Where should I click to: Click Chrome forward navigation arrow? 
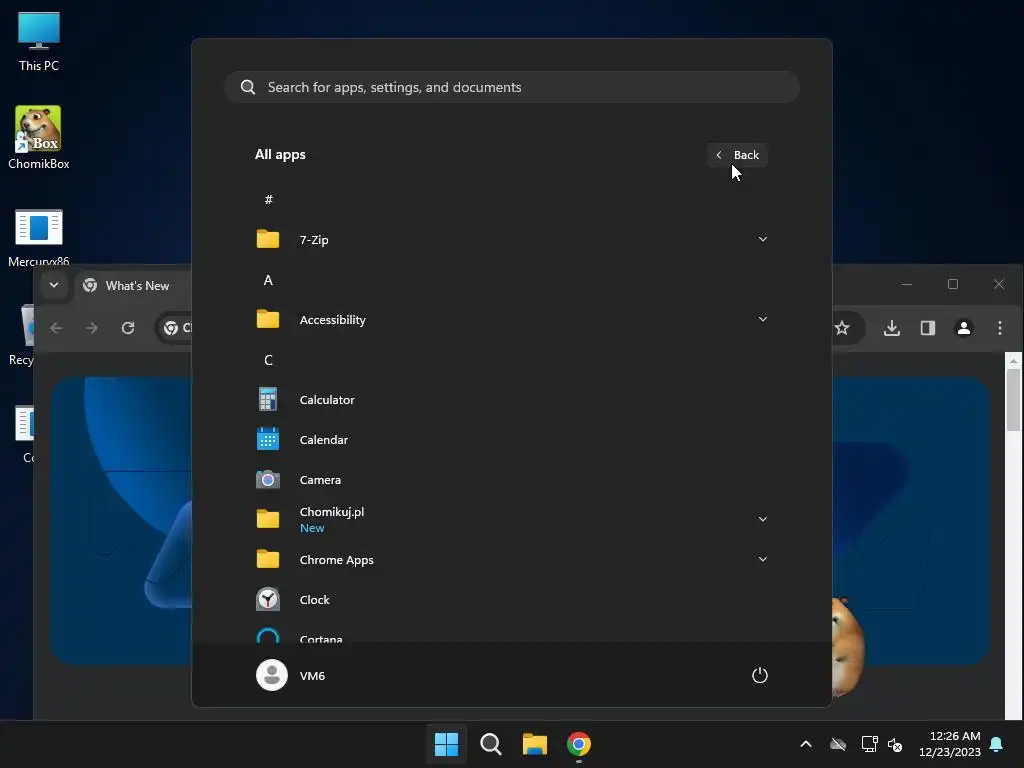92,328
